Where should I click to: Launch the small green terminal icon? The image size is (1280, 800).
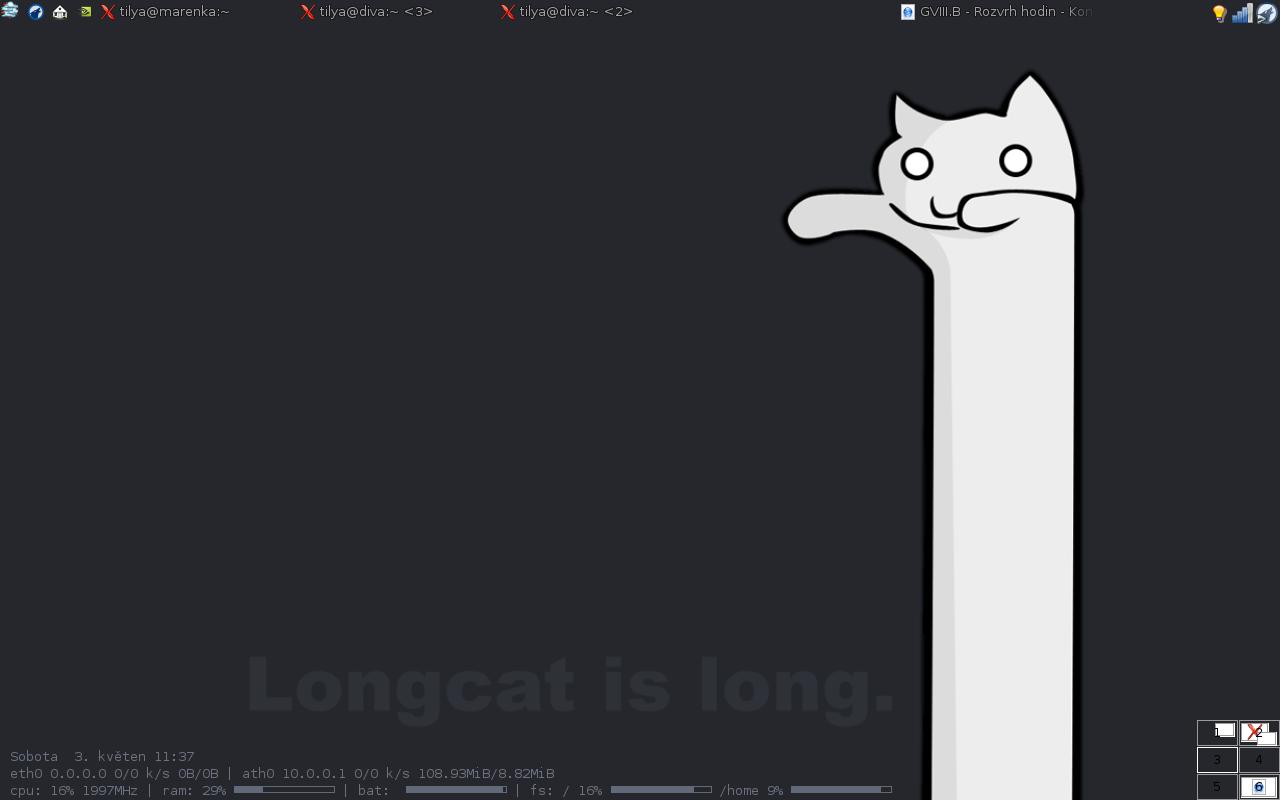(x=86, y=12)
